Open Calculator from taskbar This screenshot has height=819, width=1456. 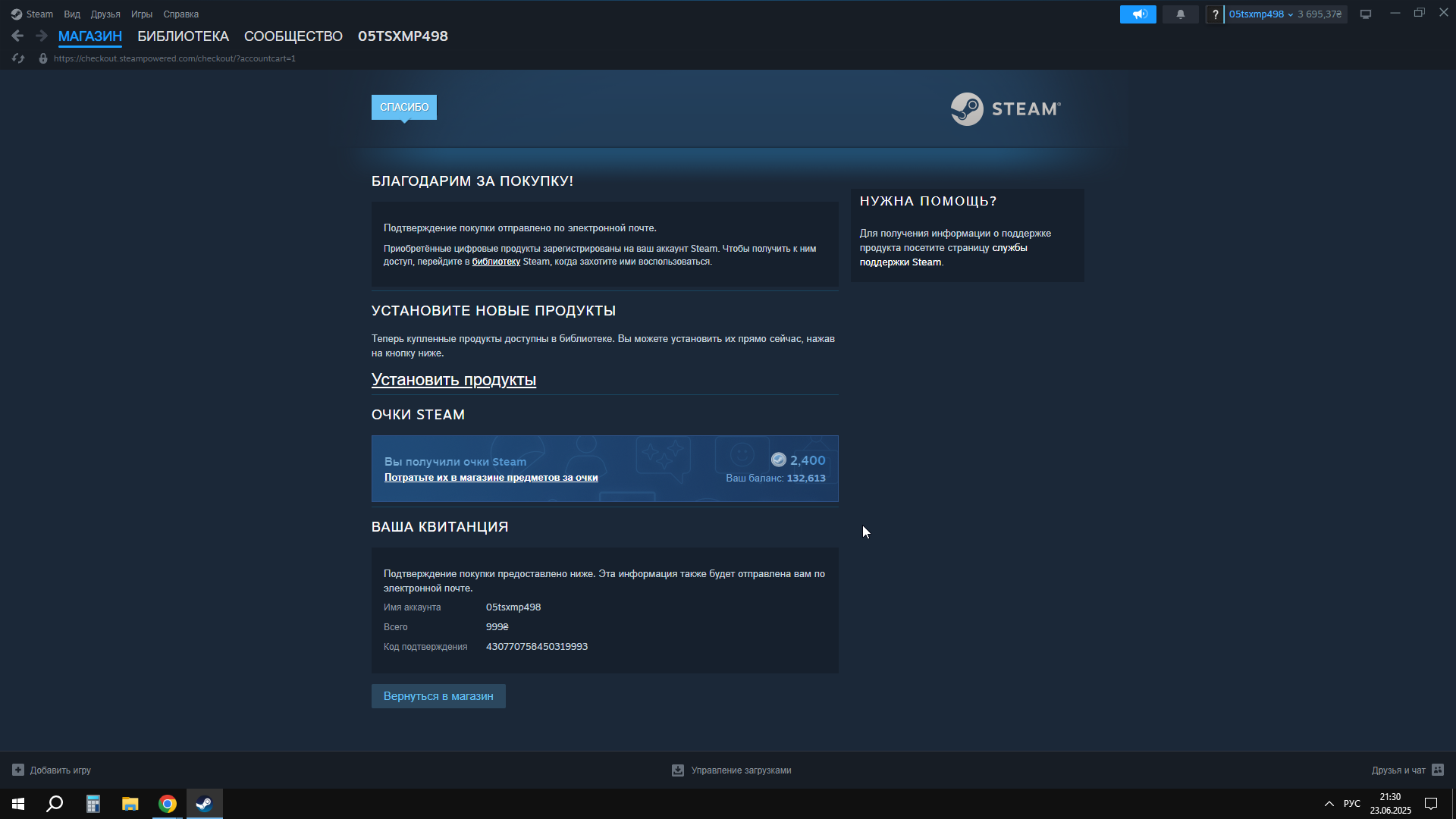tap(93, 804)
